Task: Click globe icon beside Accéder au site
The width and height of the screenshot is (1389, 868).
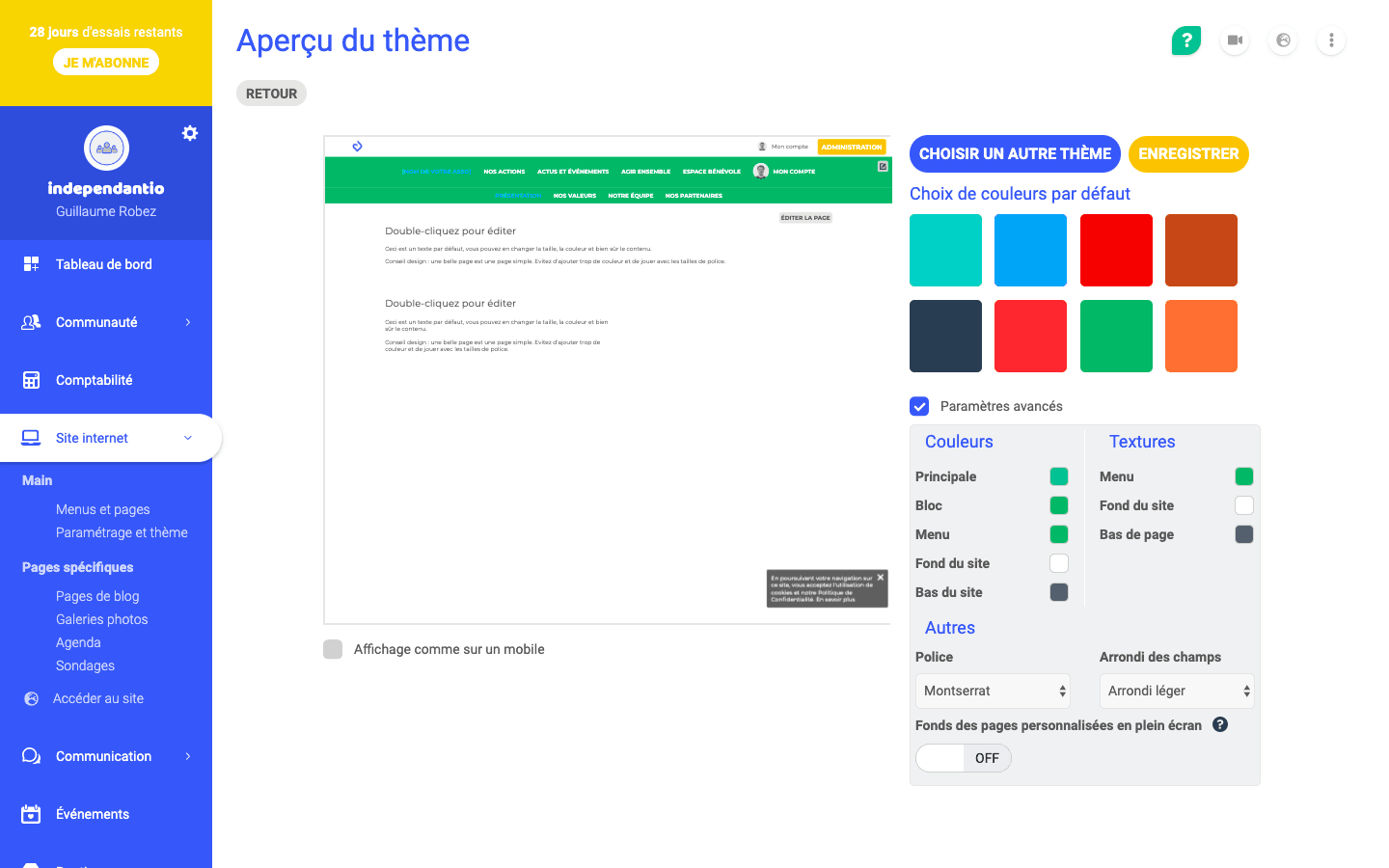Action: tap(31, 698)
